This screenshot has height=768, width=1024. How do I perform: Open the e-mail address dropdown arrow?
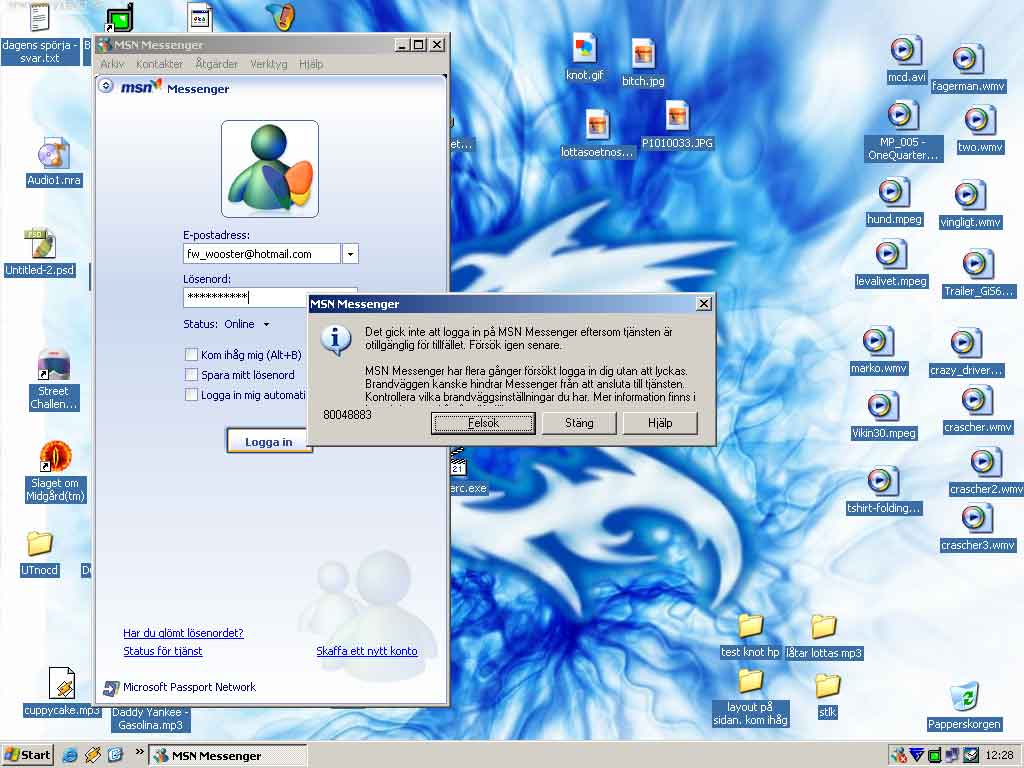tap(350, 254)
